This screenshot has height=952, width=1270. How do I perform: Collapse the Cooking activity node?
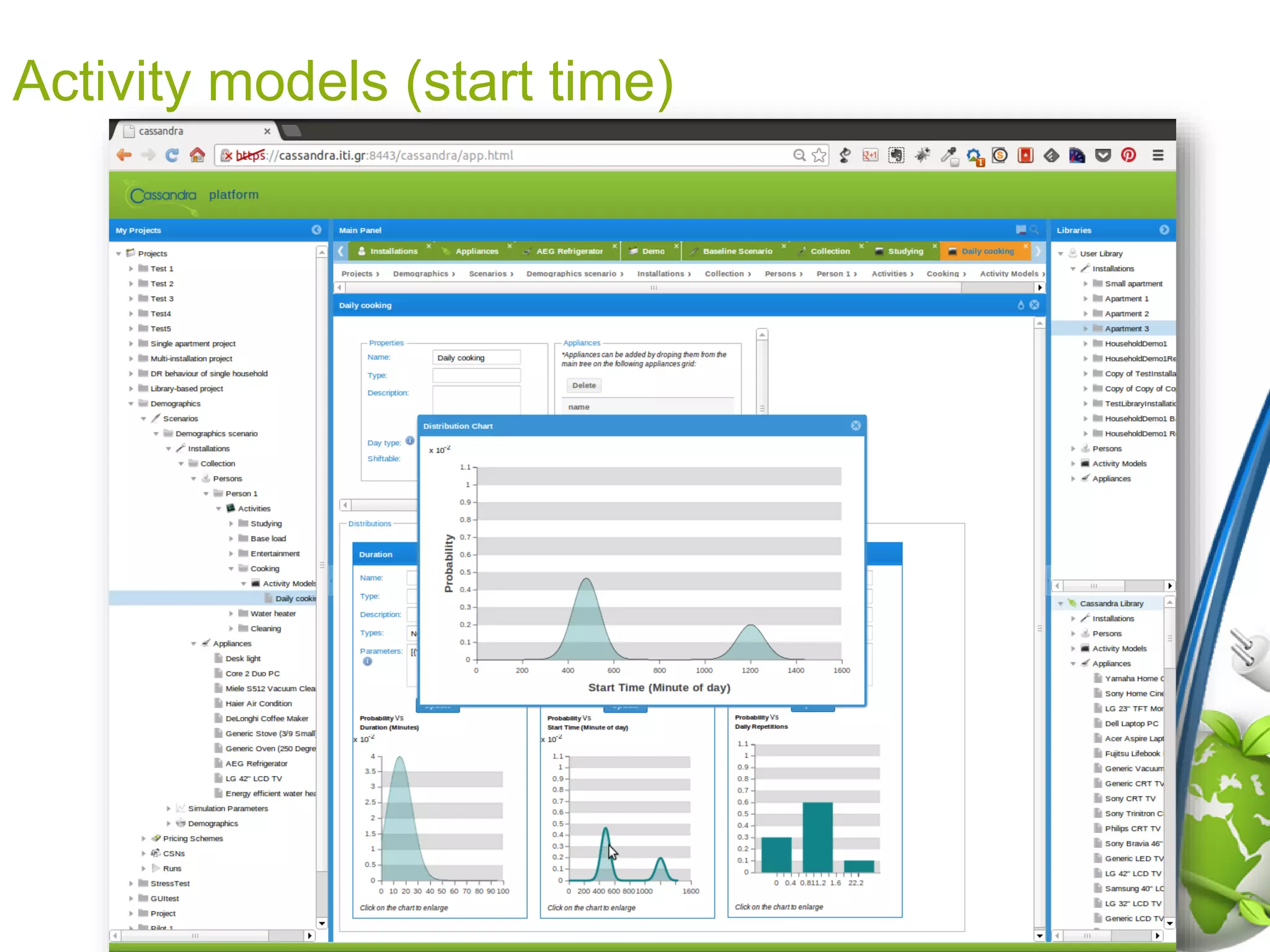click(231, 568)
